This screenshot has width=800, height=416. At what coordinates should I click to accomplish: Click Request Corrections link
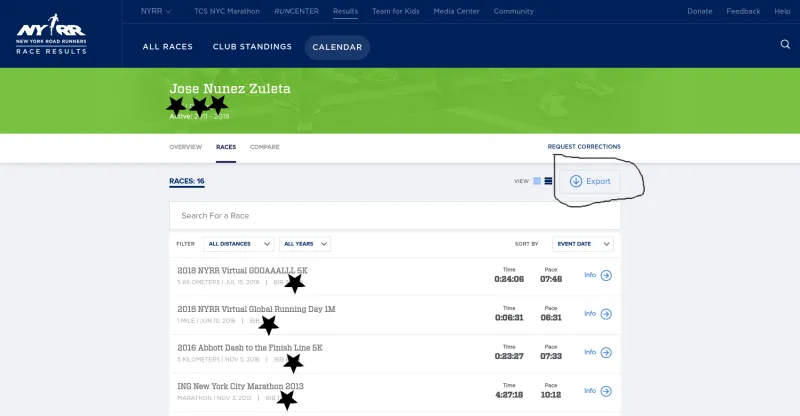pyautogui.click(x=584, y=146)
